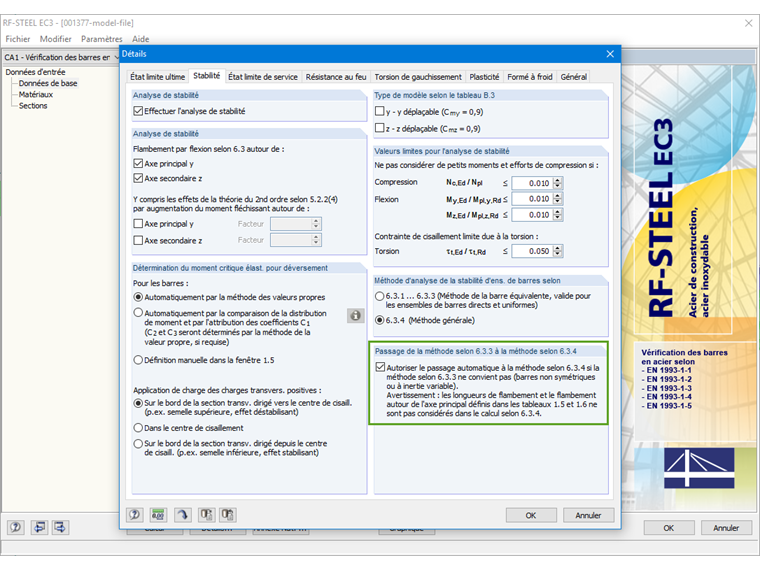Open the CA1 design case dropdown
Screen dimensions: 760x570
116,57
